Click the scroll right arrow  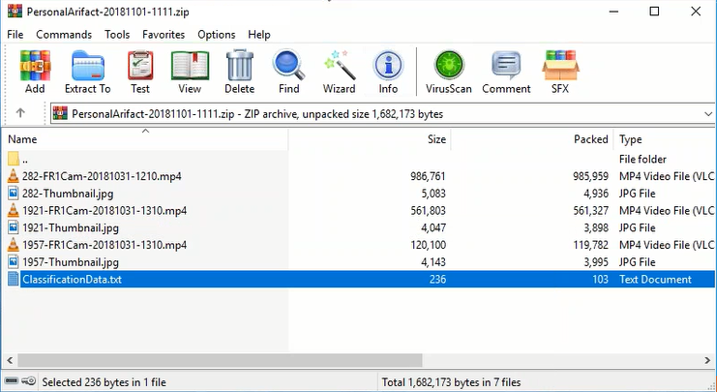707,360
